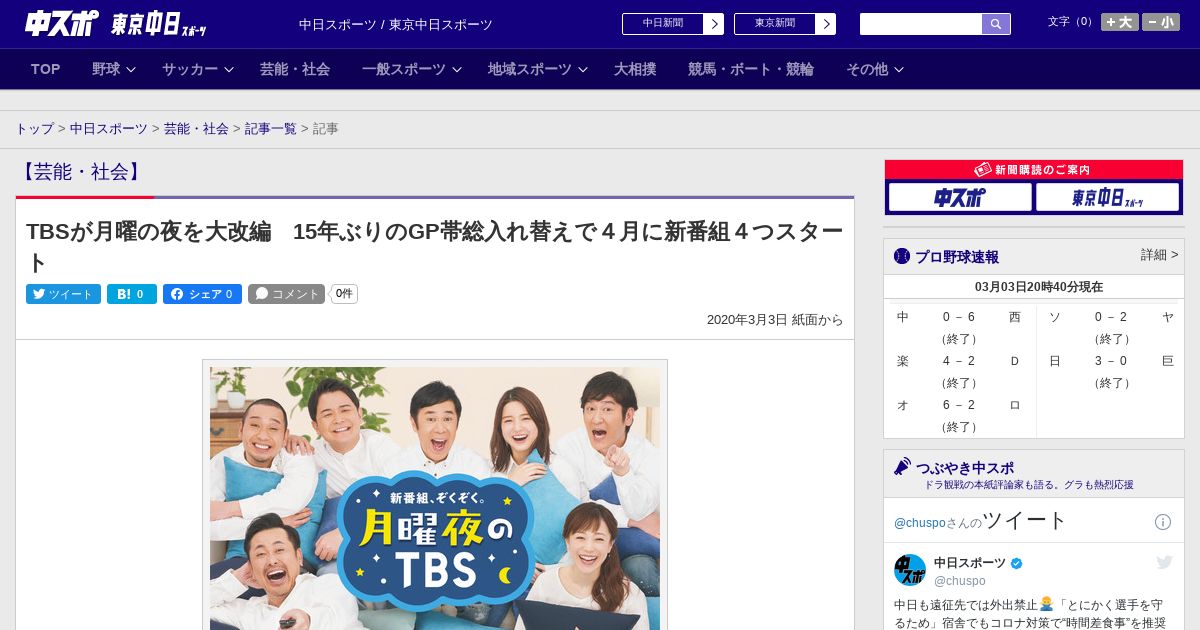Click the 0件 comment count bubble

(344, 294)
